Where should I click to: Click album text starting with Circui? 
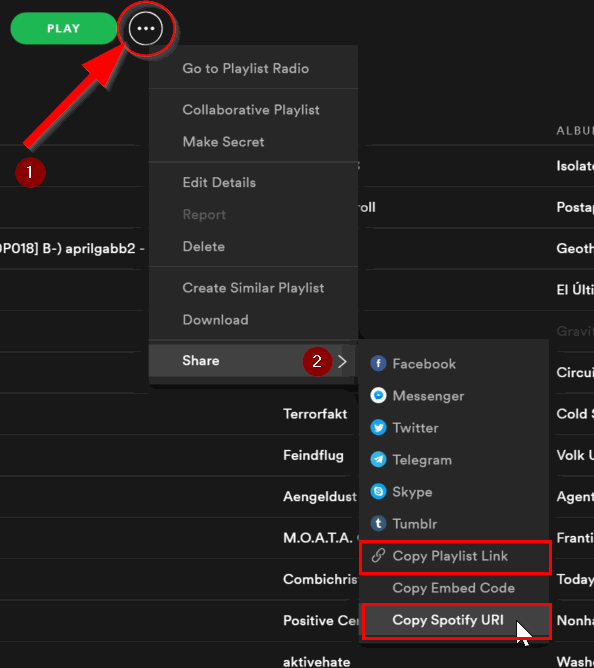coord(575,372)
